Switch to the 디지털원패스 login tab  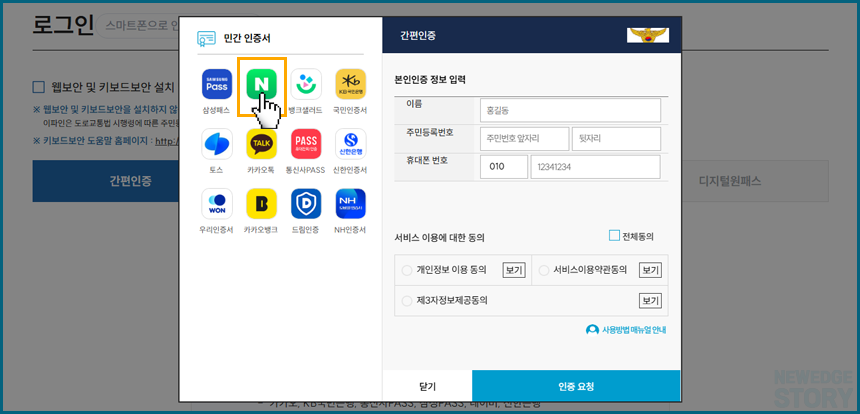tap(754, 181)
